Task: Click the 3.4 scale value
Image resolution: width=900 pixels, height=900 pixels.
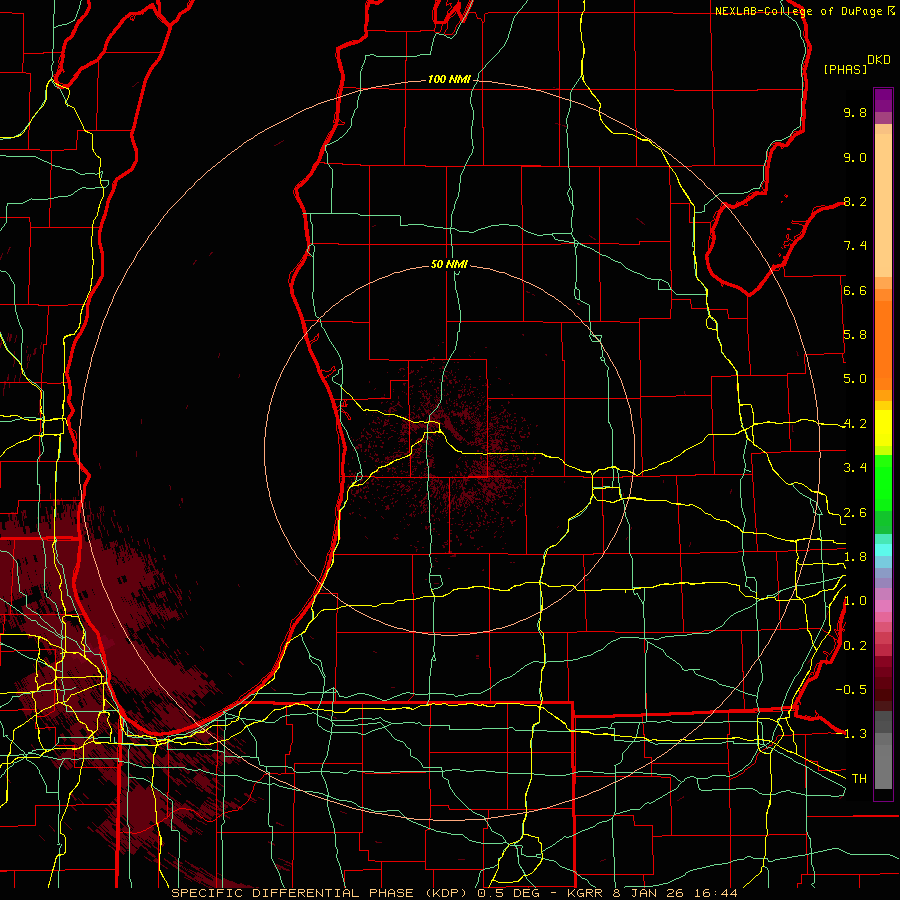Action: (855, 468)
